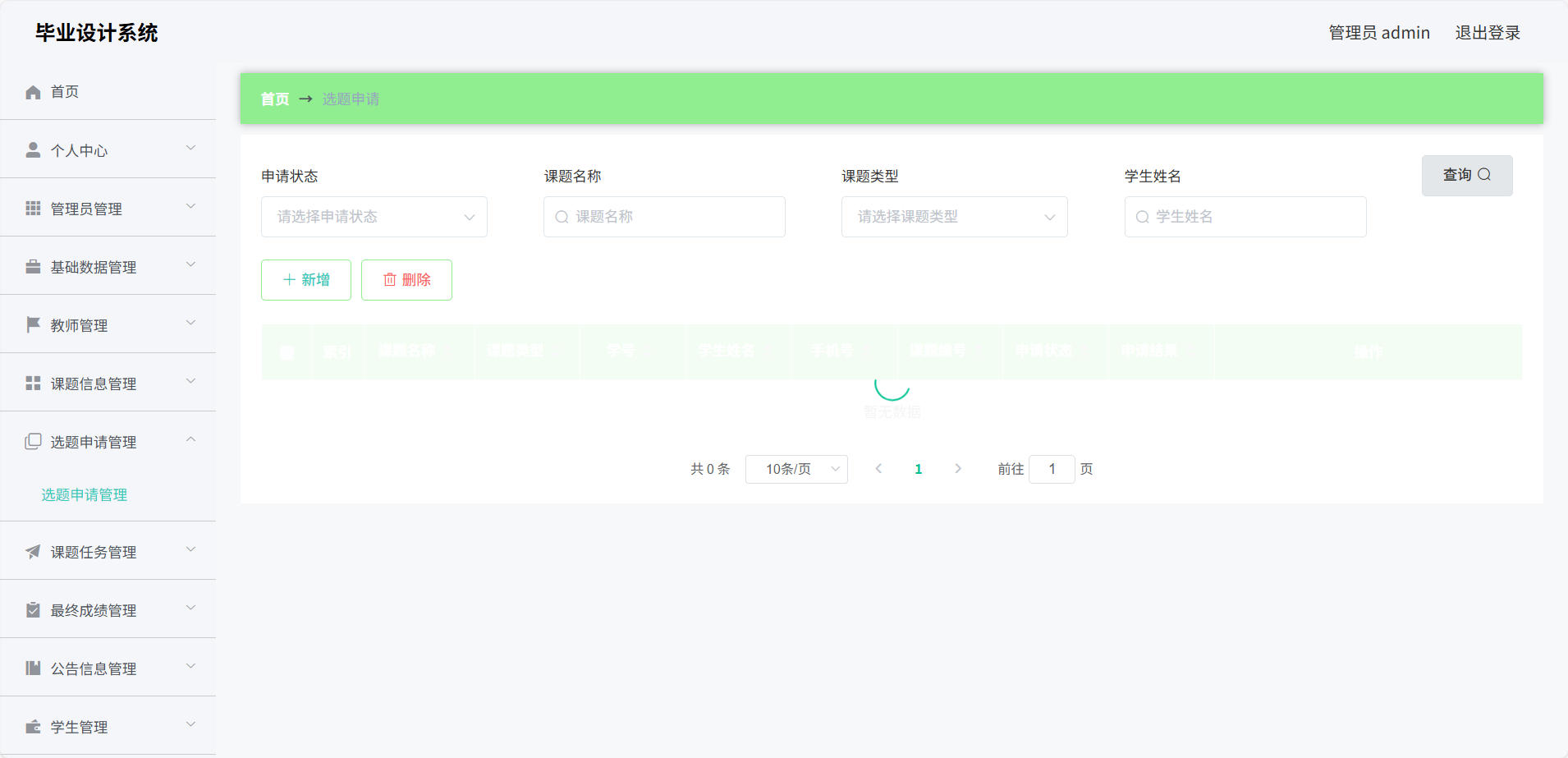Click the four-squares icon for 课题信息管理

pyautogui.click(x=33, y=384)
